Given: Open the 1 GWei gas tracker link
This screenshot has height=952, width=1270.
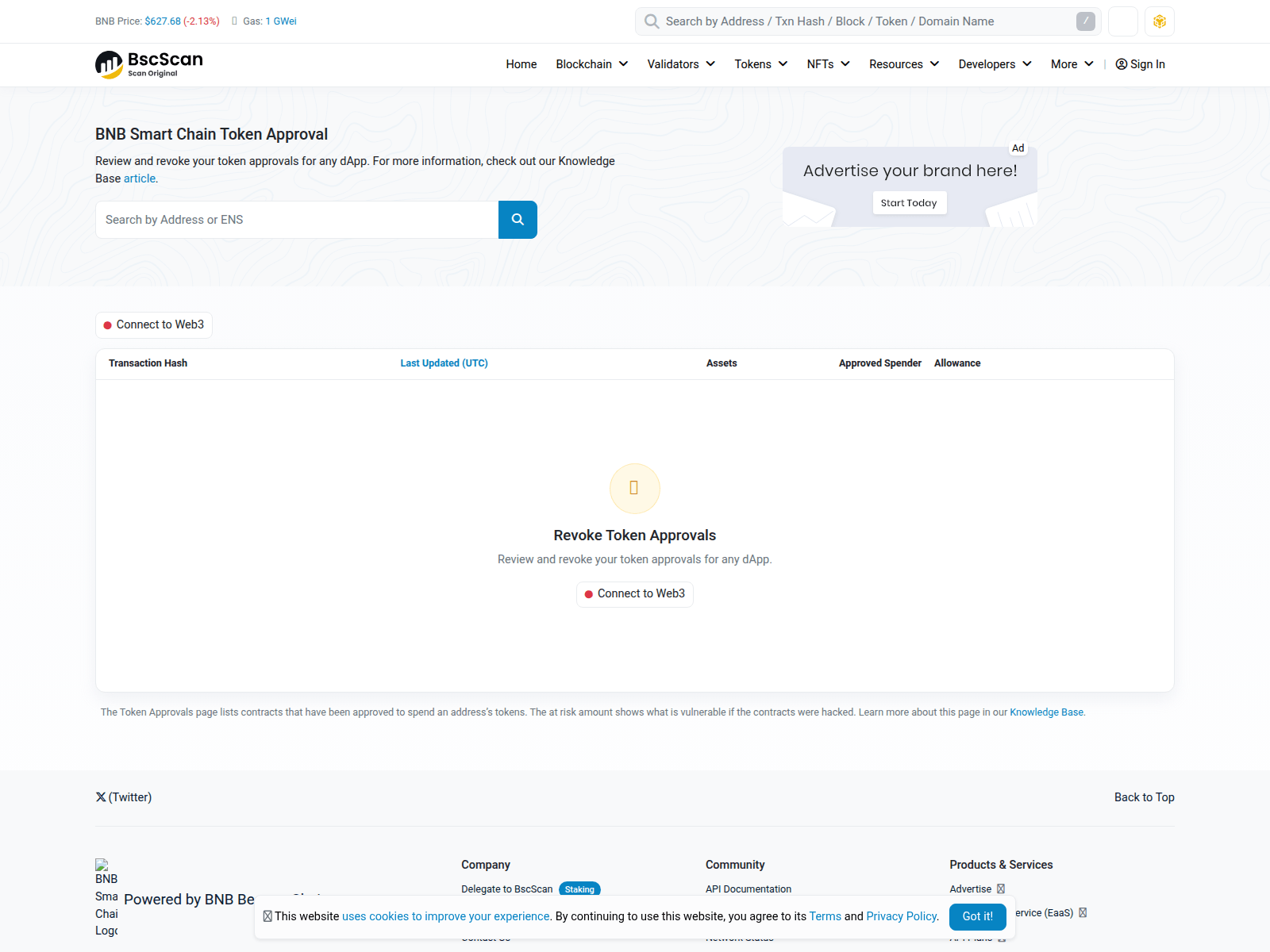Looking at the screenshot, I should coord(281,21).
